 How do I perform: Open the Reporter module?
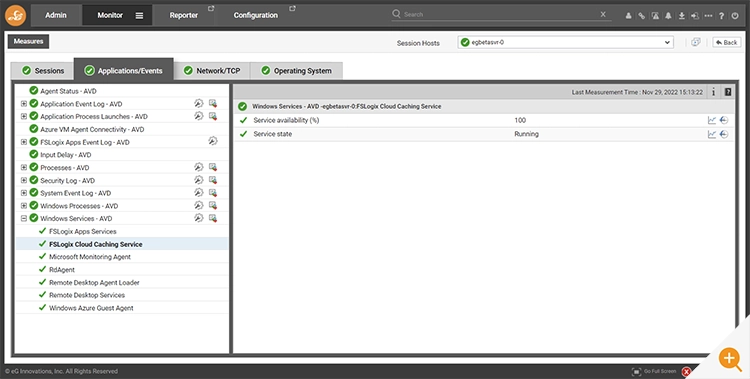(x=184, y=15)
